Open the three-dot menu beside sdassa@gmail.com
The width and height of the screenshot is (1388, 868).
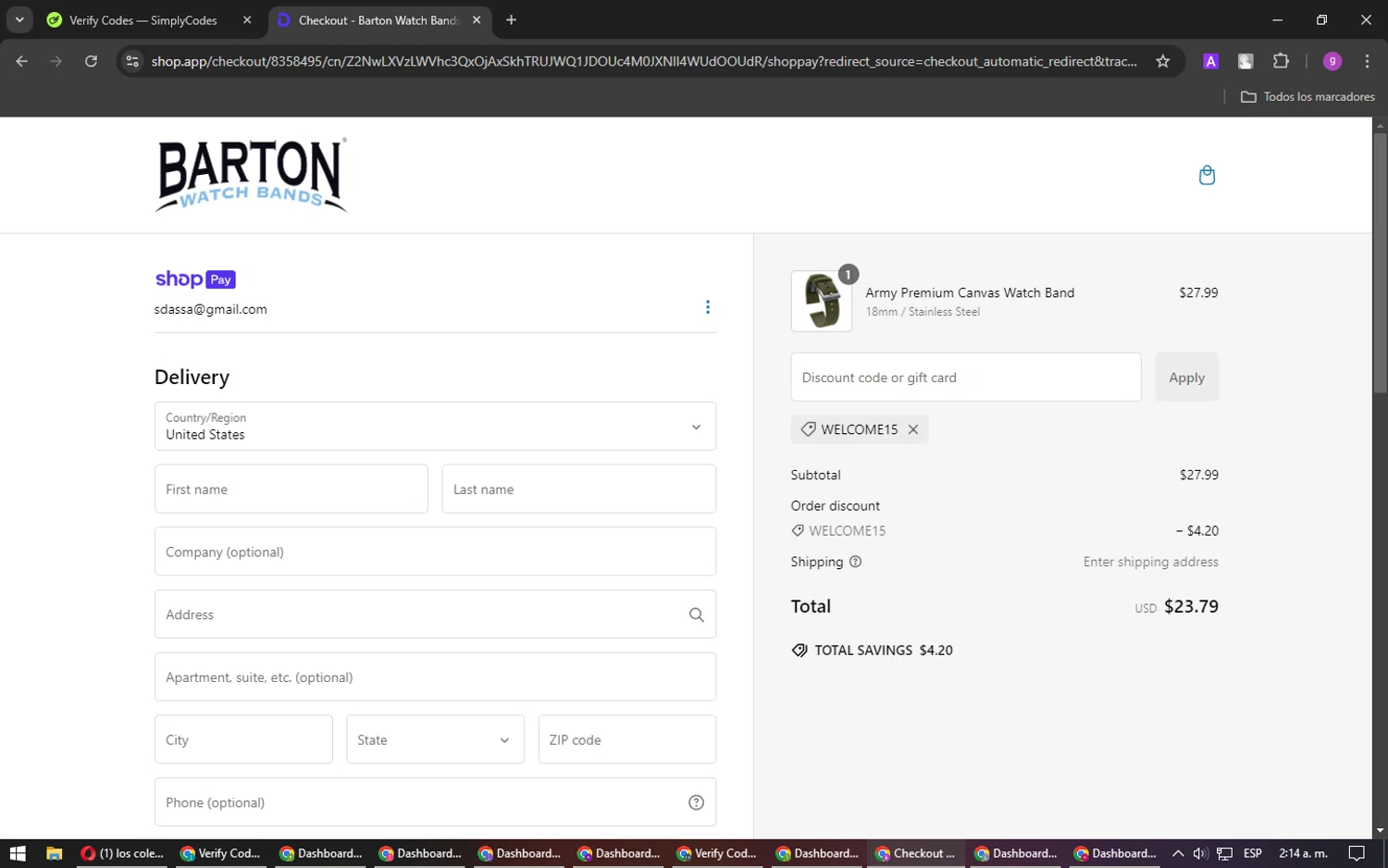(708, 307)
